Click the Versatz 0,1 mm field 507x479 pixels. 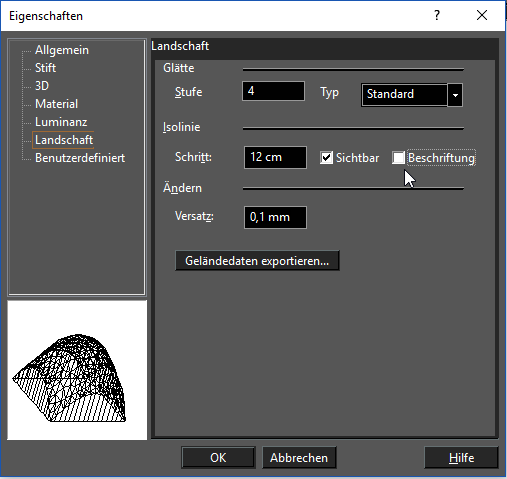275,217
